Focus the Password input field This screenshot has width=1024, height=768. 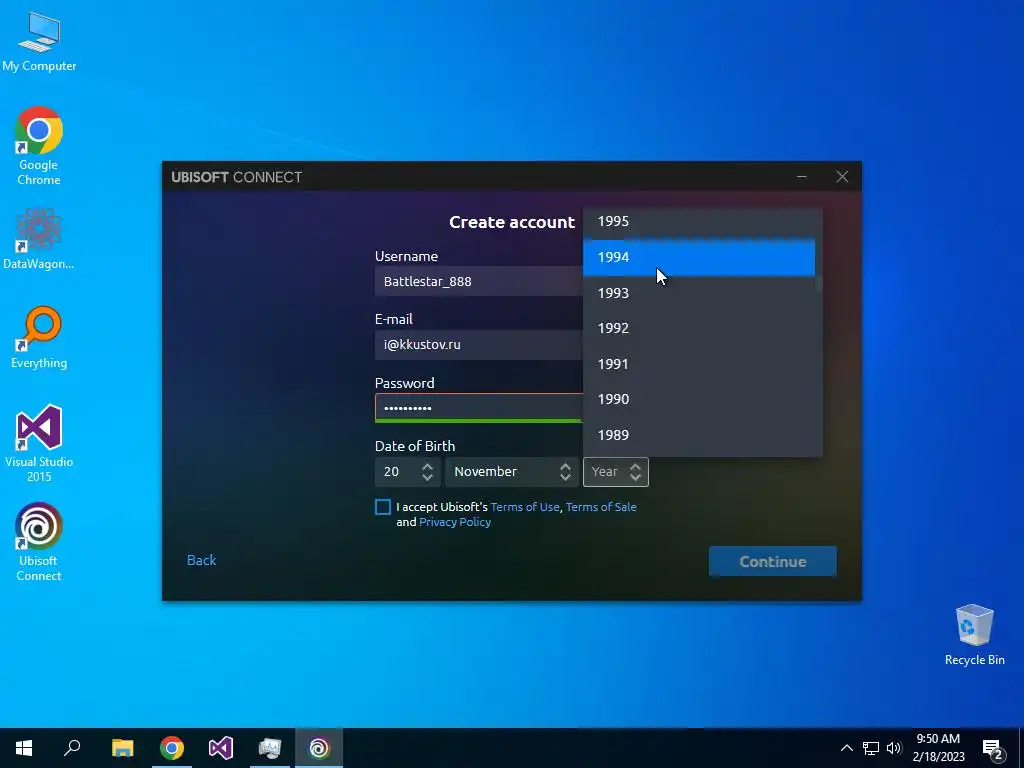[479, 408]
